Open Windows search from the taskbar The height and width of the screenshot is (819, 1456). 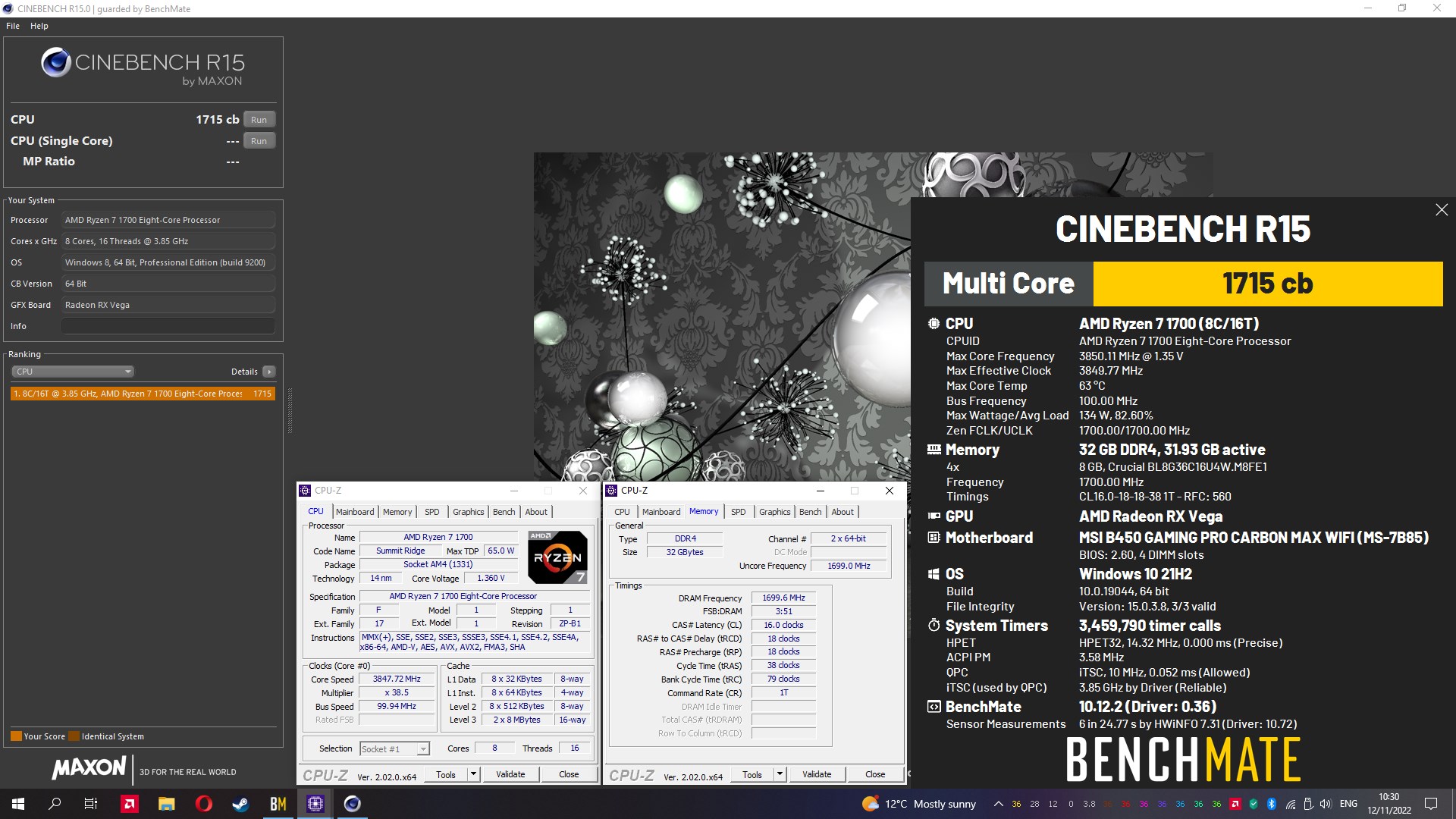(55, 804)
